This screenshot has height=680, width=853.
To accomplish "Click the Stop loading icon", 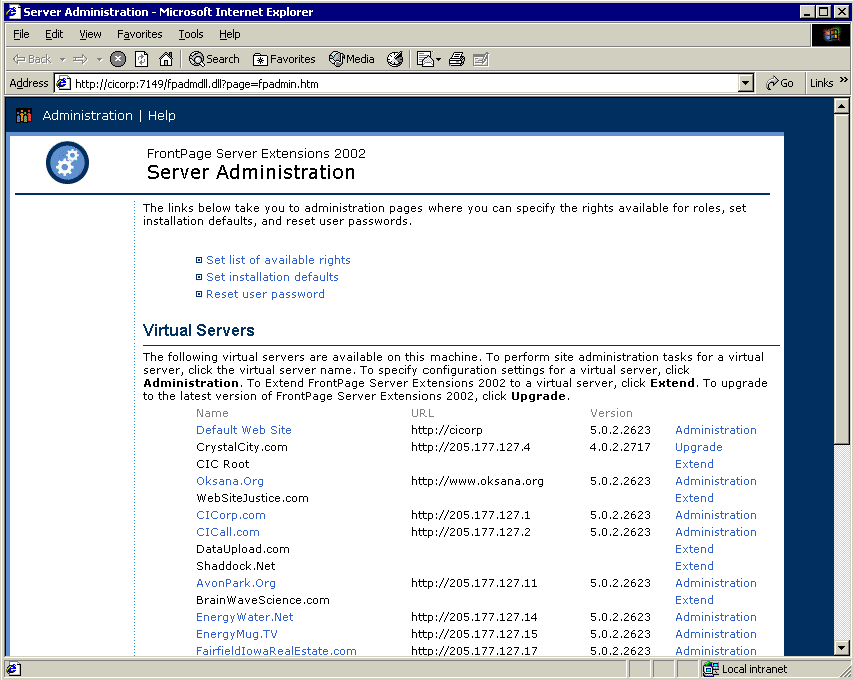I will (118, 59).
